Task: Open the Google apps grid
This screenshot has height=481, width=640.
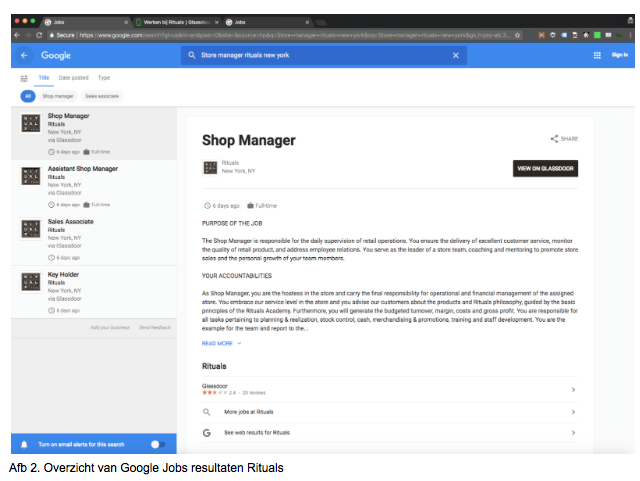Action: [x=597, y=55]
